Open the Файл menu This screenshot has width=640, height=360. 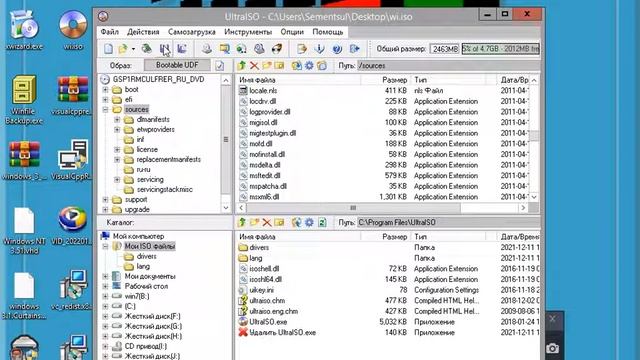coord(109,32)
